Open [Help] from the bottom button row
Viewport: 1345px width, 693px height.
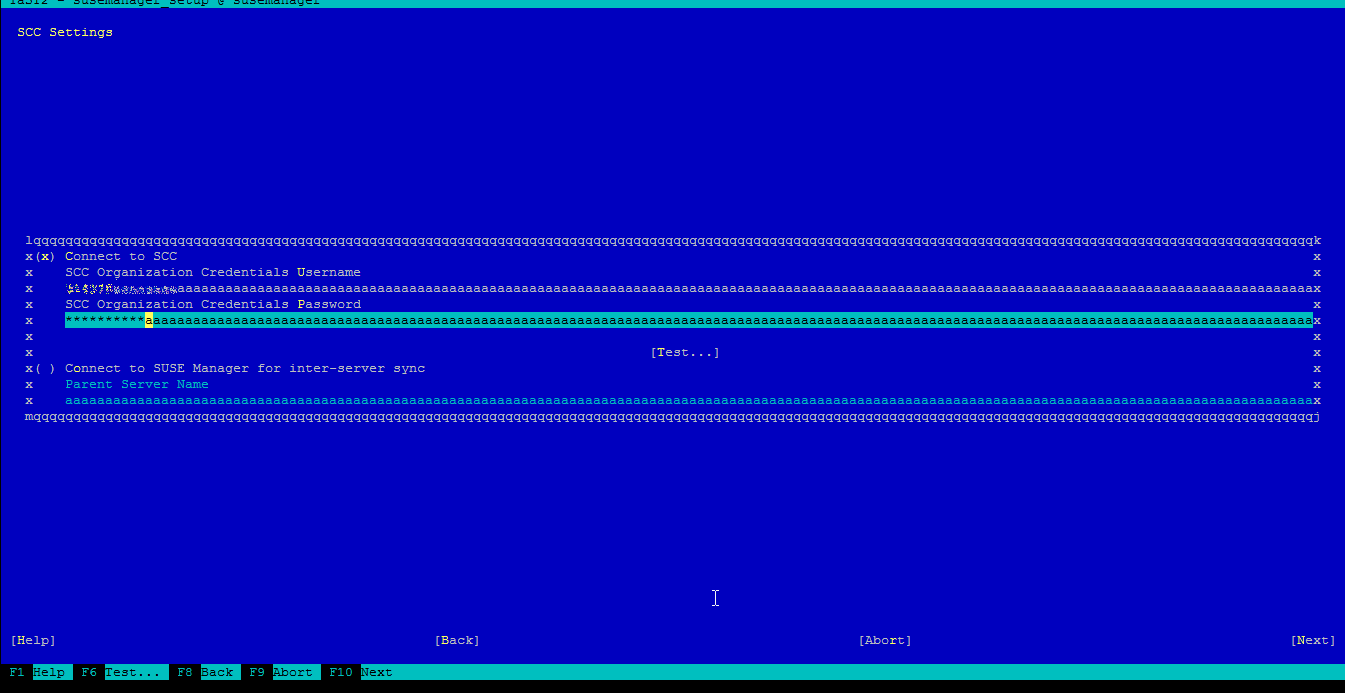click(x=33, y=640)
